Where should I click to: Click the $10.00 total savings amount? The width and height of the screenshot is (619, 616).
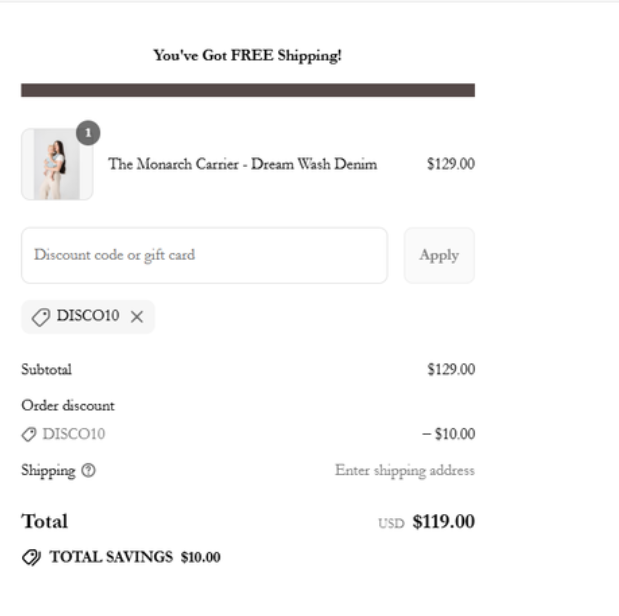coord(200,557)
